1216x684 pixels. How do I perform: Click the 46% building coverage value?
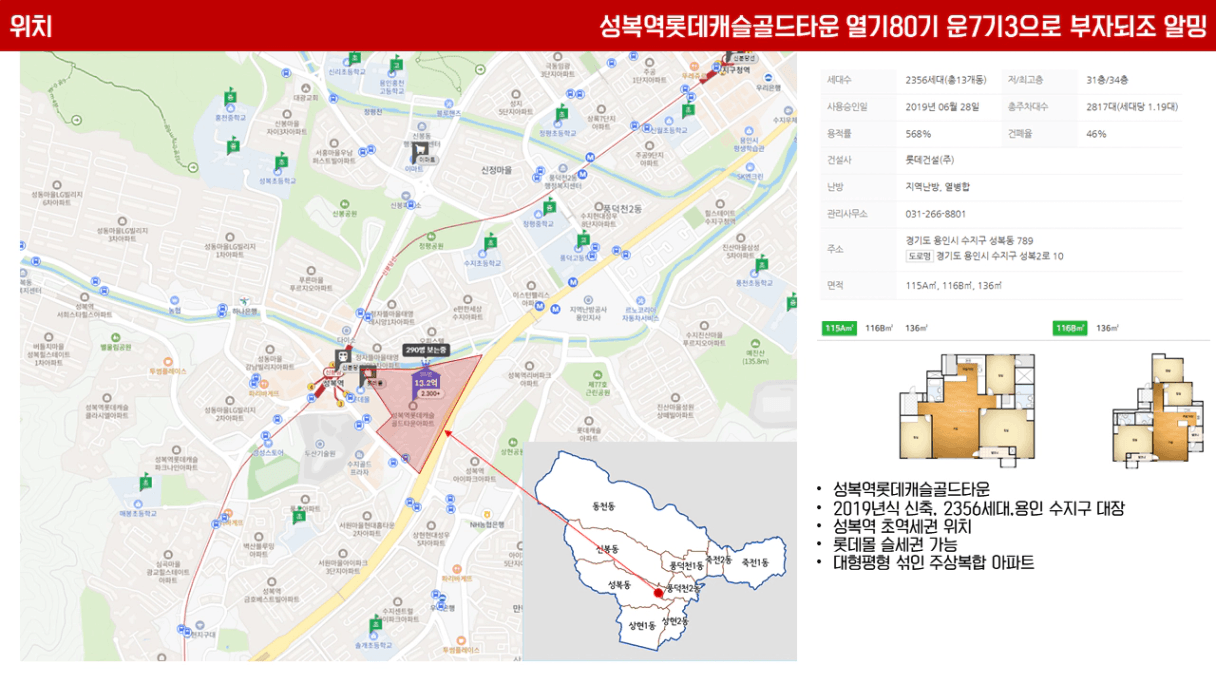tap(1096, 133)
